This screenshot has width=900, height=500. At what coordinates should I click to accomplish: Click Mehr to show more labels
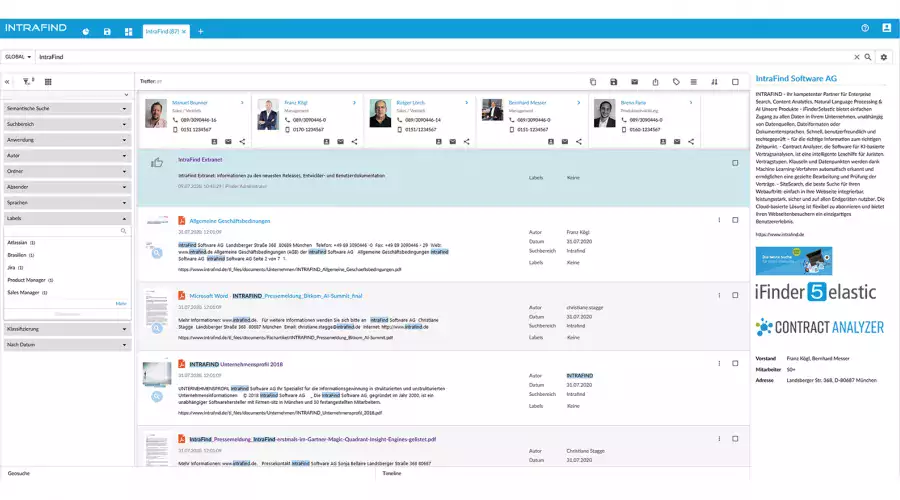(121, 304)
